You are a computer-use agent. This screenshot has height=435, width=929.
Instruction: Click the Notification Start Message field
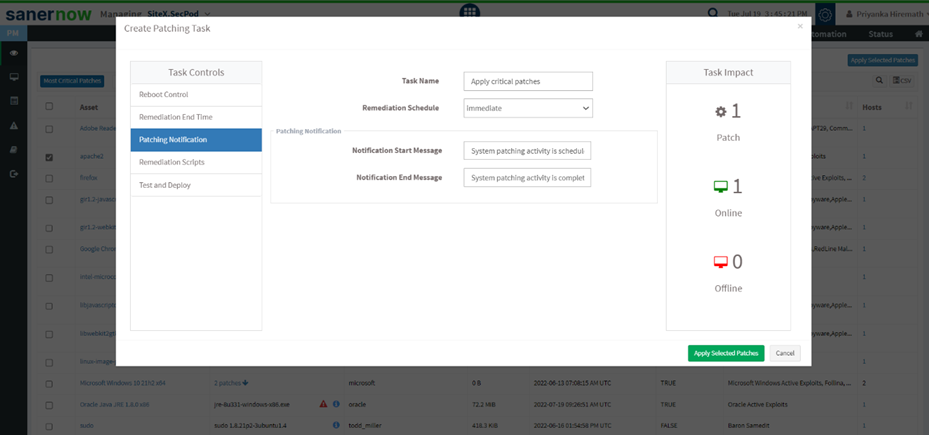pyautogui.click(x=527, y=151)
